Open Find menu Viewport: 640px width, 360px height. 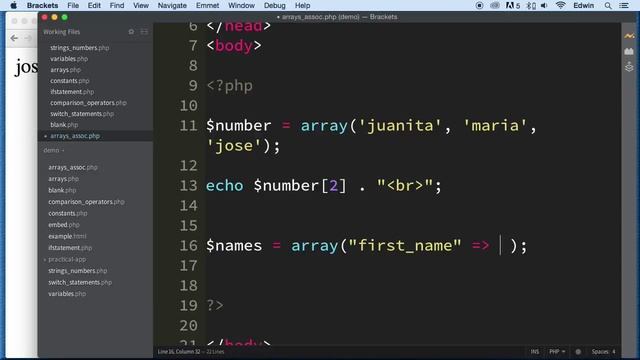(117, 5)
